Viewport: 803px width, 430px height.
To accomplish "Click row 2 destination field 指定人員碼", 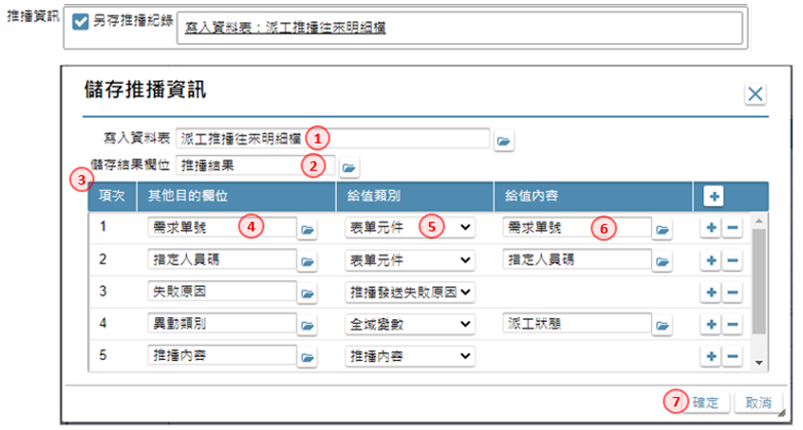I will point(222,260).
